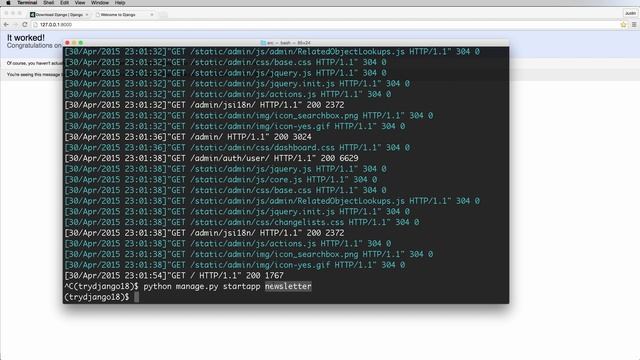Bookmark this page with the star icon
The height and width of the screenshot is (360, 640).
tap(623, 24)
